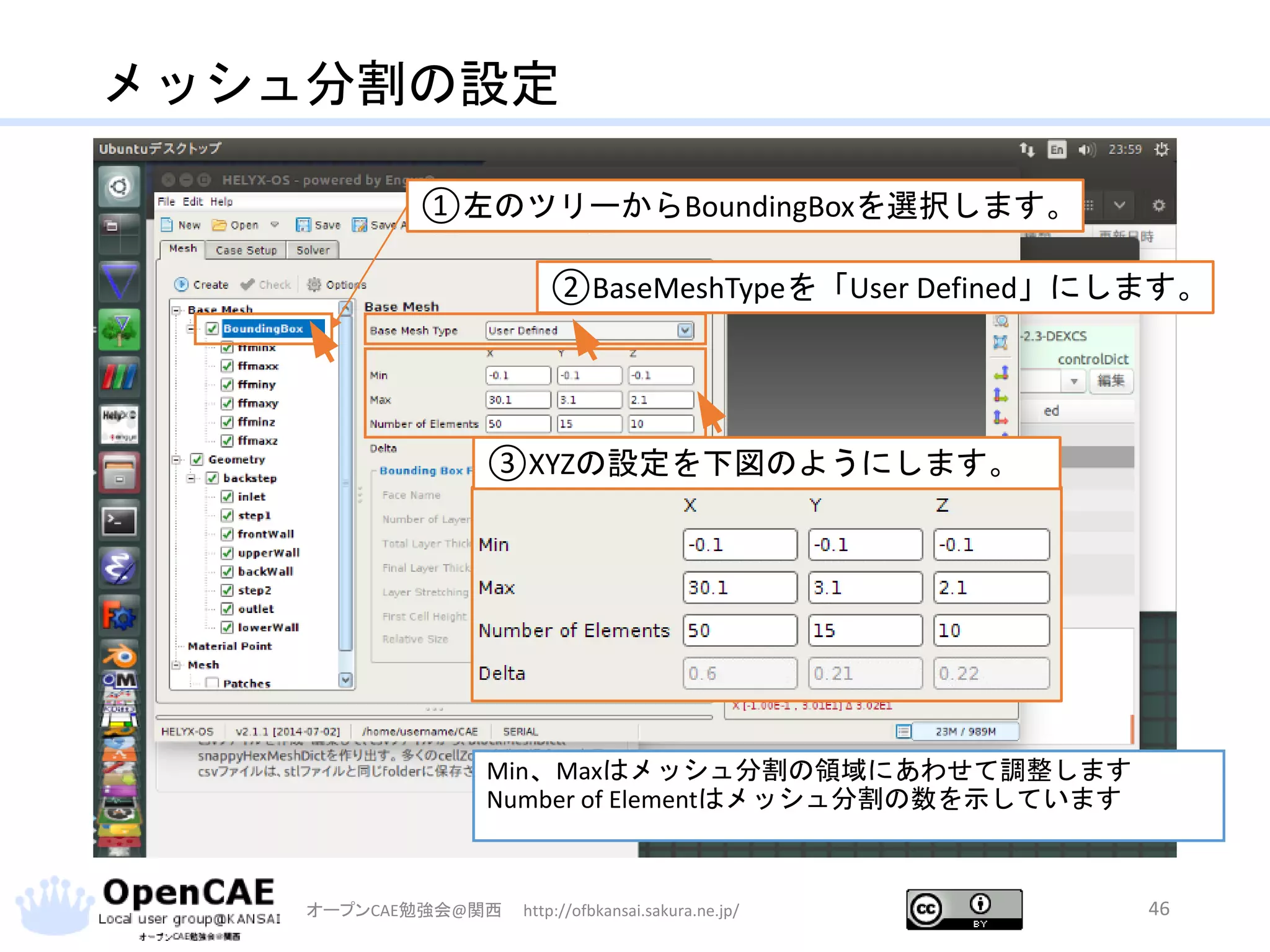Open the file cabinet launcher icon
This screenshot has width=1270, height=952.
(119, 472)
